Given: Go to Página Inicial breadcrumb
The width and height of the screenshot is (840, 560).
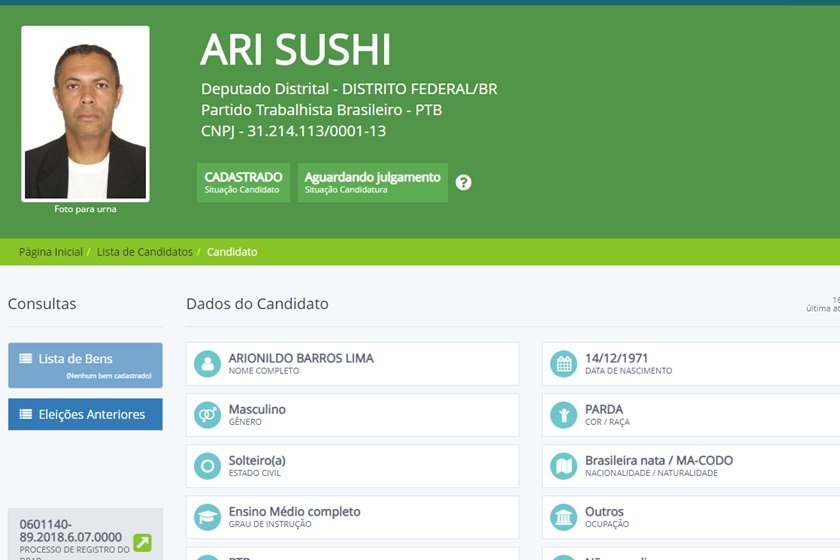Looking at the screenshot, I should pyautogui.click(x=51, y=252).
